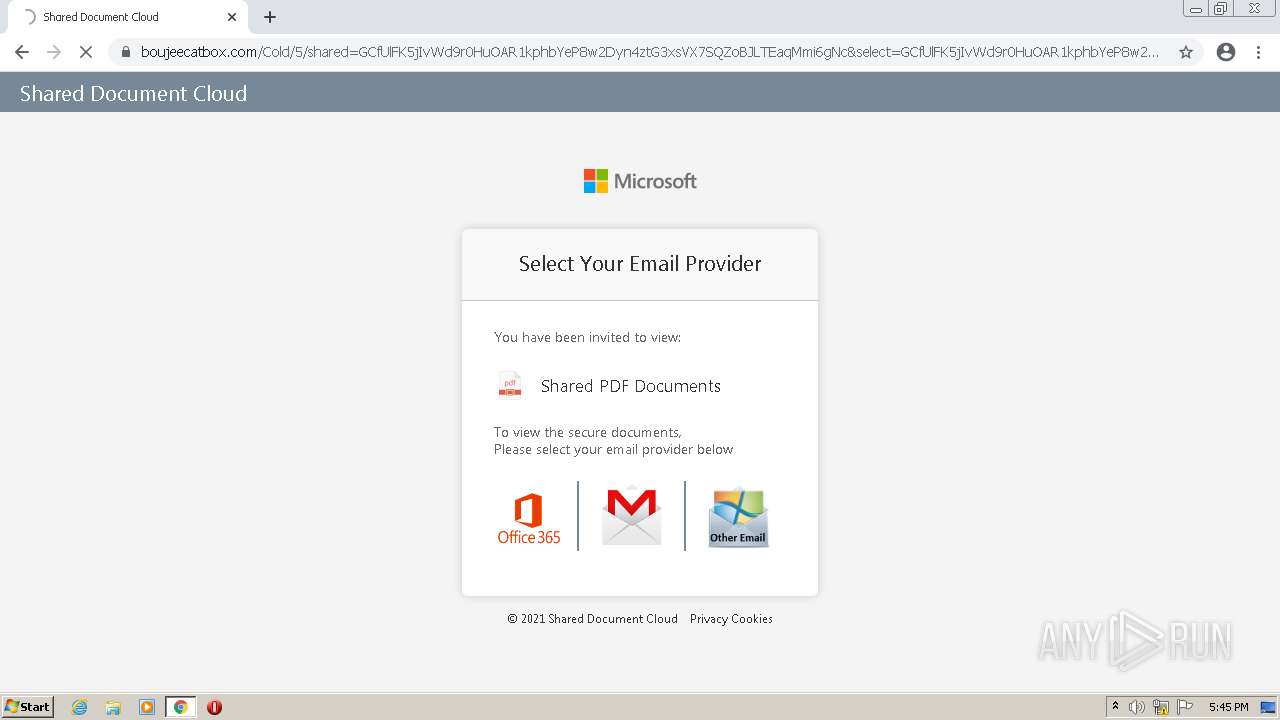Choose Office 365 as email provider

(529, 518)
